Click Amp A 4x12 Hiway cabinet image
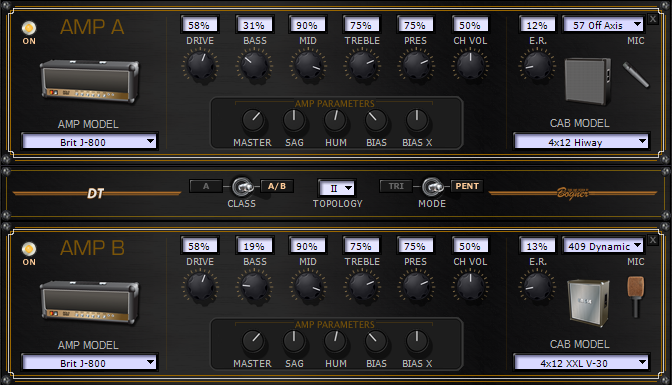 [588, 81]
